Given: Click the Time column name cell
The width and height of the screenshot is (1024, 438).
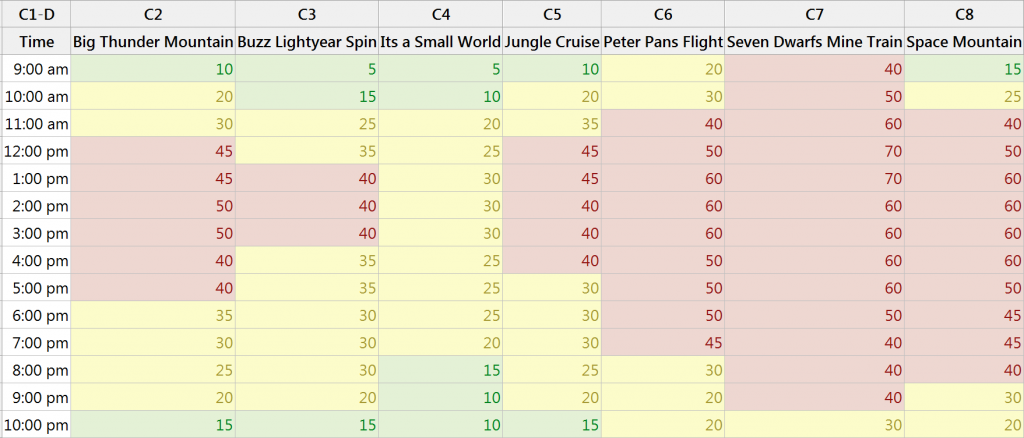Looking at the screenshot, I should coord(36,42).
